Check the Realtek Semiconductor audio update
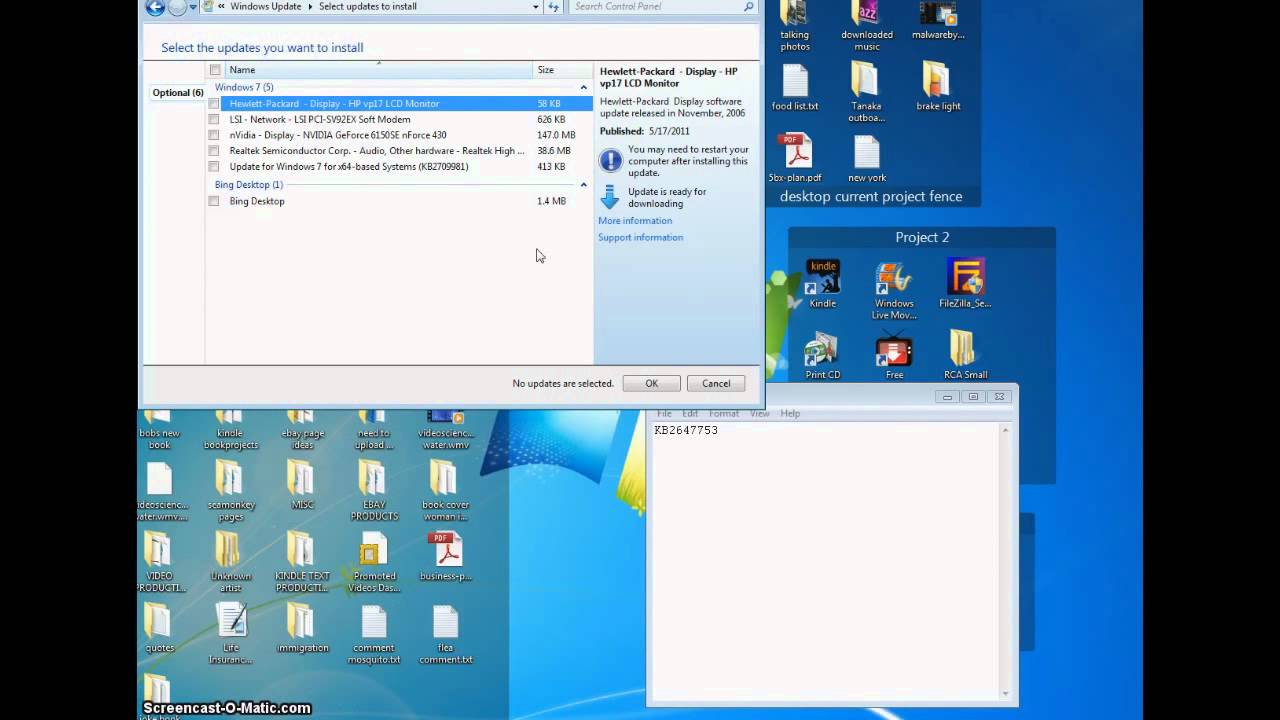Screen dimensions: 1280x720 point(214,151)
